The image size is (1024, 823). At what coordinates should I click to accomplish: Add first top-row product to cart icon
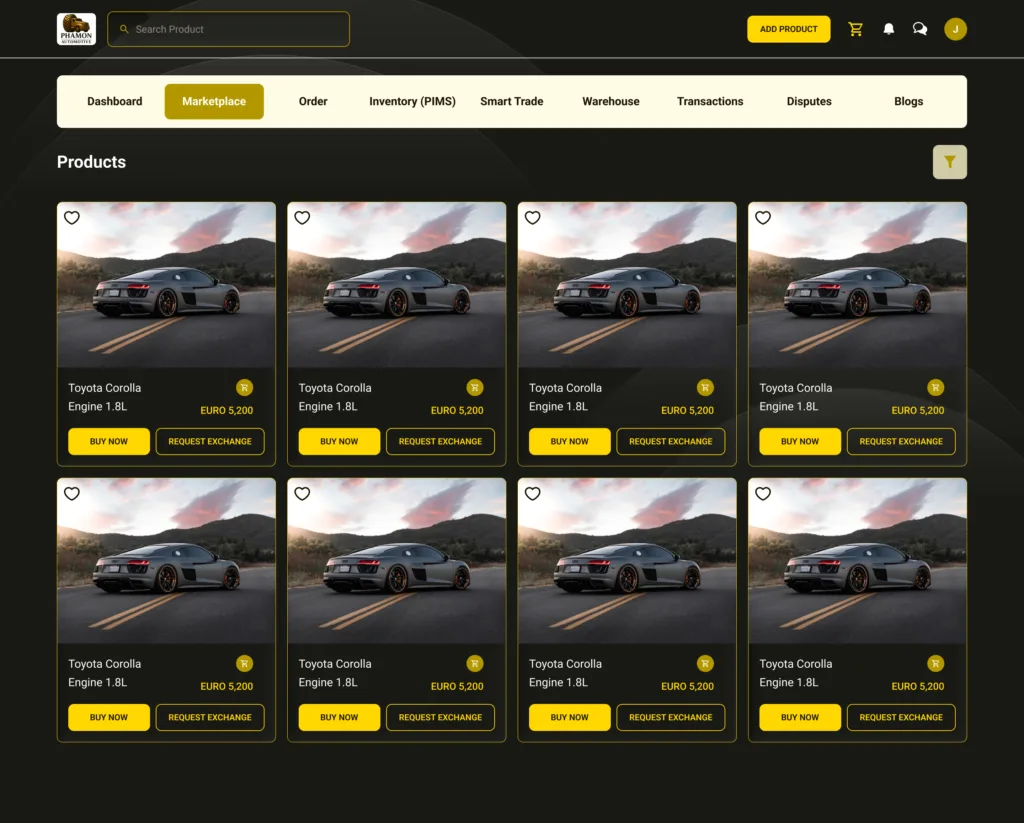(244, 387)
